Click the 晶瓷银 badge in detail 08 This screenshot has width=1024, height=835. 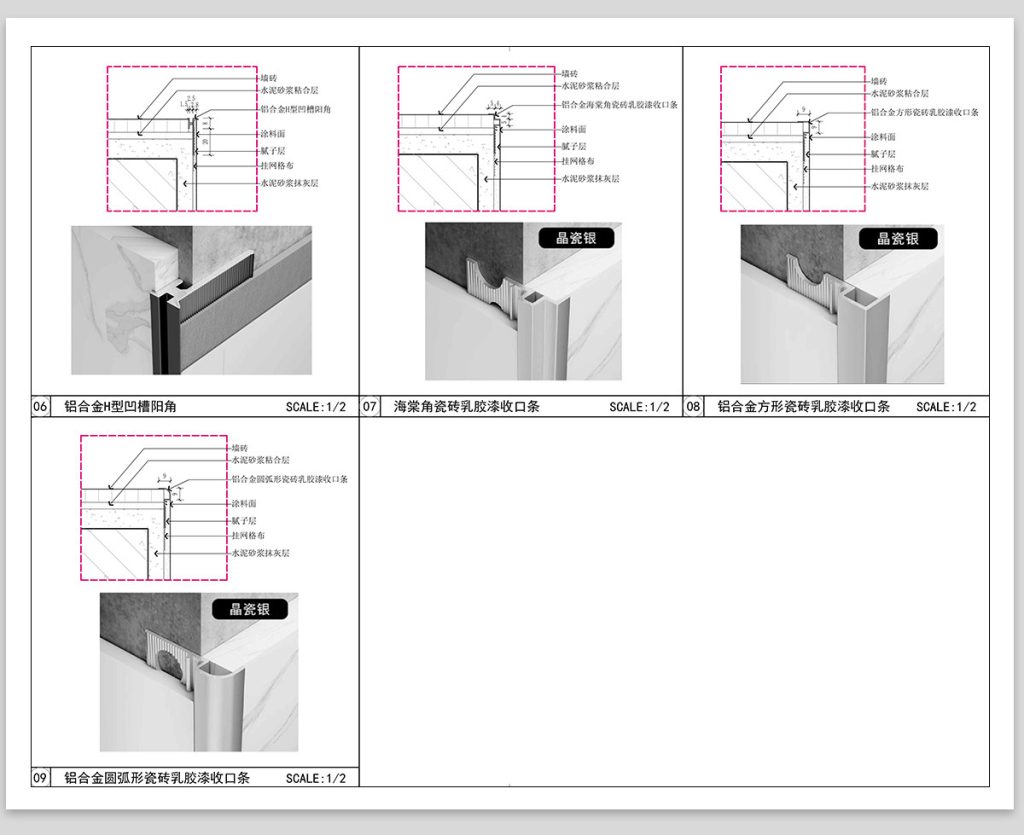coord(898,238)
